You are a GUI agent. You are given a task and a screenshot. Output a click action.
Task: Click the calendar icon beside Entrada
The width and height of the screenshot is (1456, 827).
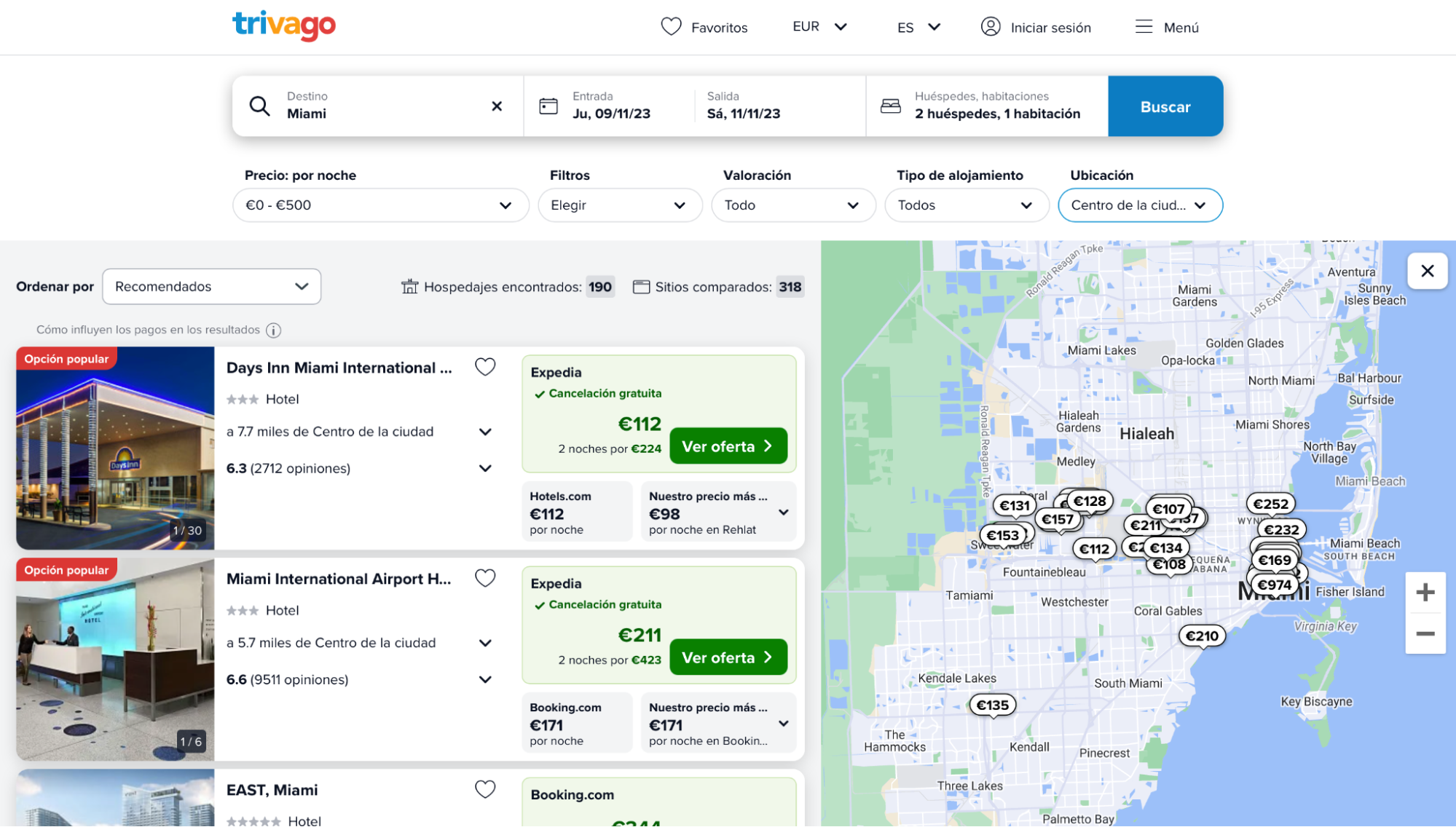pyautogui.click(x=548, y=106)
